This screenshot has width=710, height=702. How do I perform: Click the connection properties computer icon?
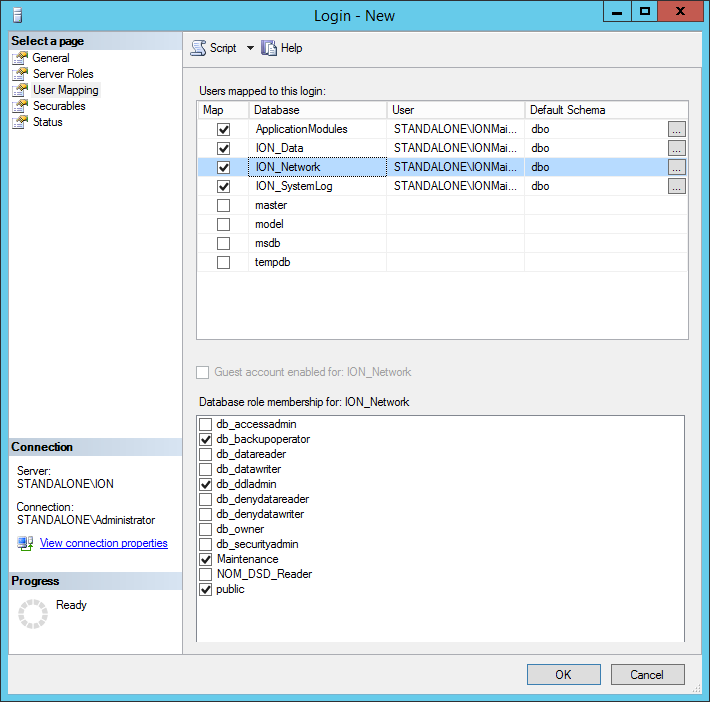click(x=25, y=543)
